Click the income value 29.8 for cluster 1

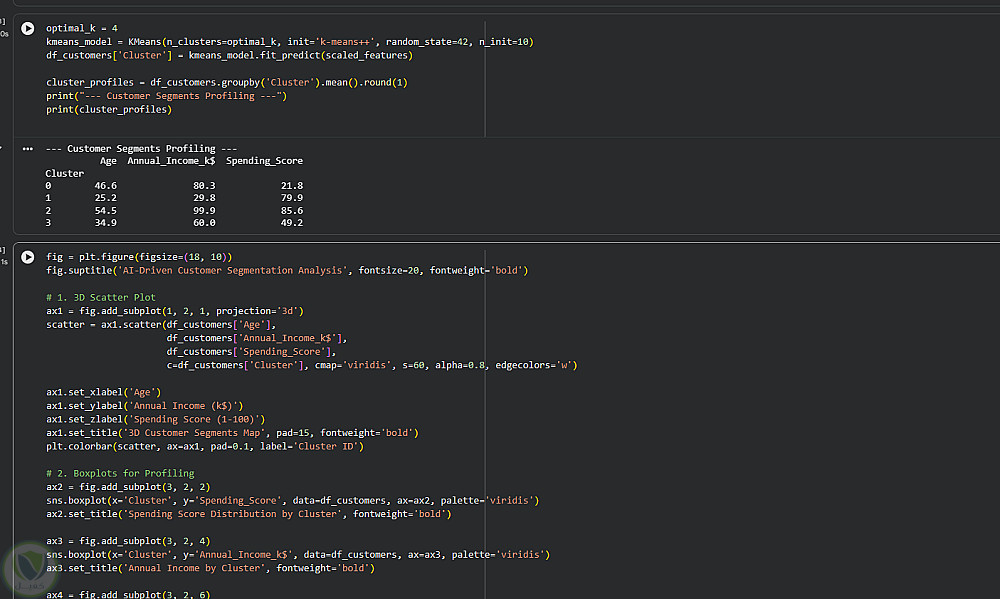click(x=204, y=198)
